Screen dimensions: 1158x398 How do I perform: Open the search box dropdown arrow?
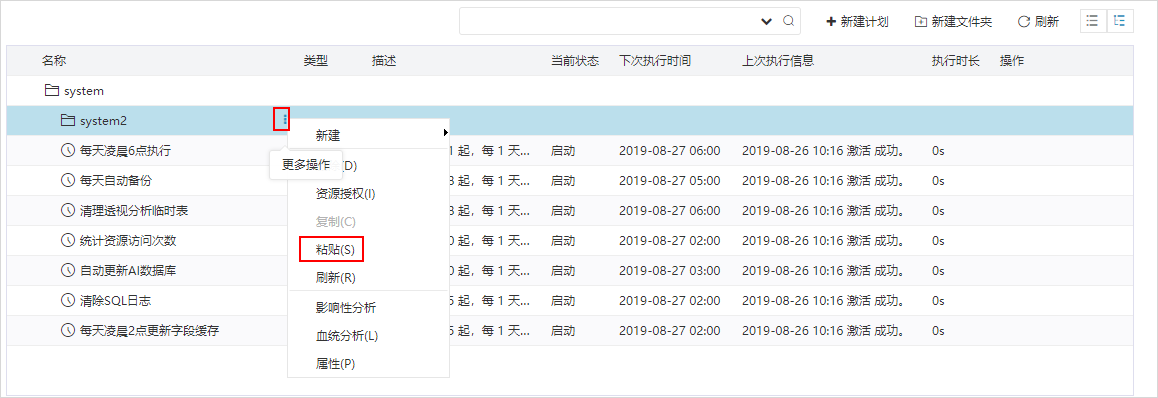(767, 21)
